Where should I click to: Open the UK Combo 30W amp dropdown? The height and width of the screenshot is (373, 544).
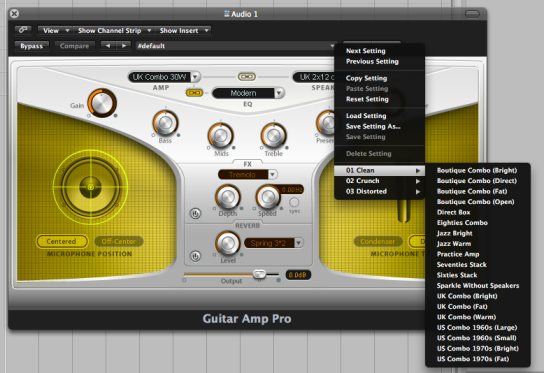click(x=164, y=77)
